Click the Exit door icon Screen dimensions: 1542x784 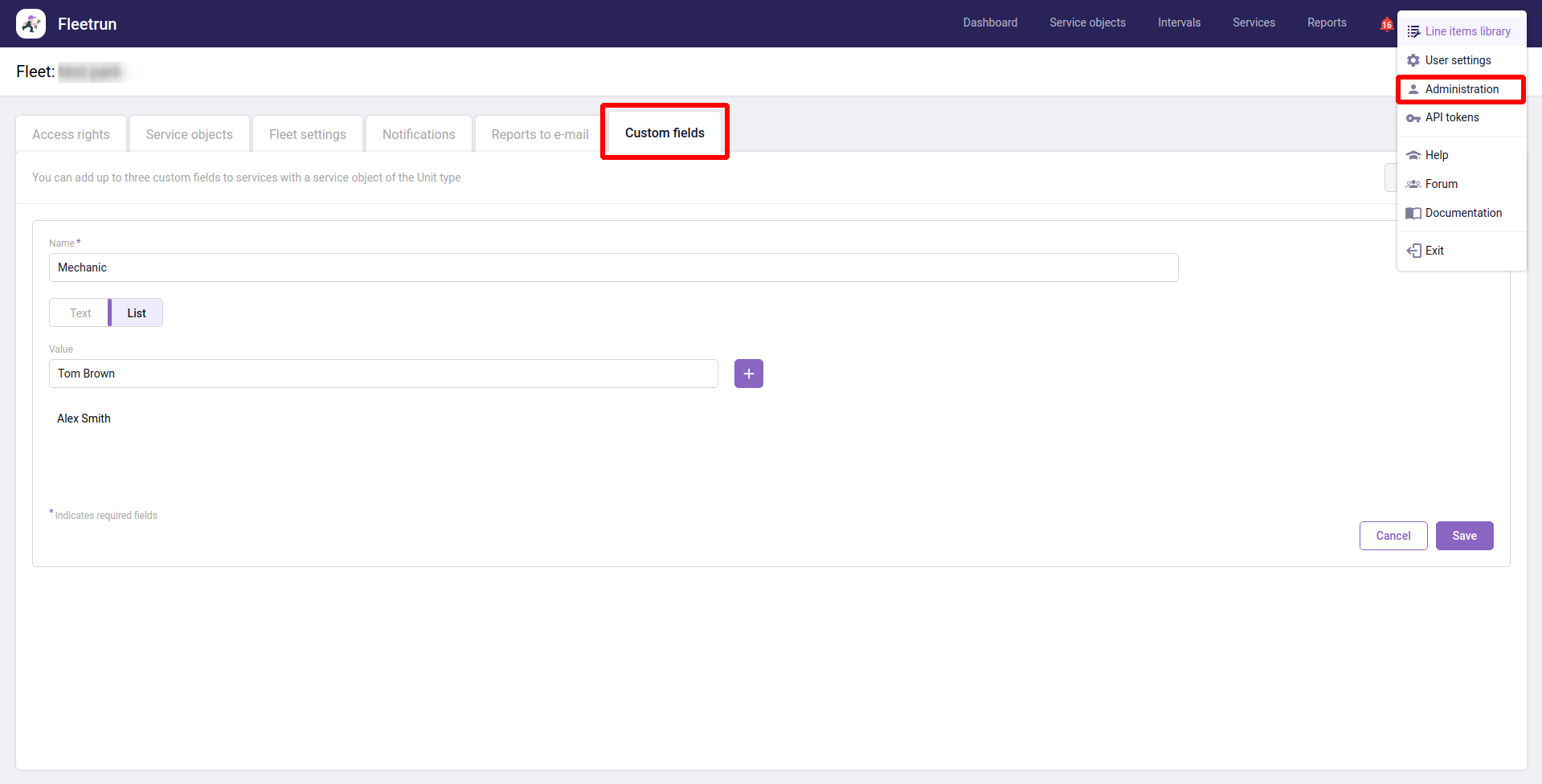(x=1413, y=251)
